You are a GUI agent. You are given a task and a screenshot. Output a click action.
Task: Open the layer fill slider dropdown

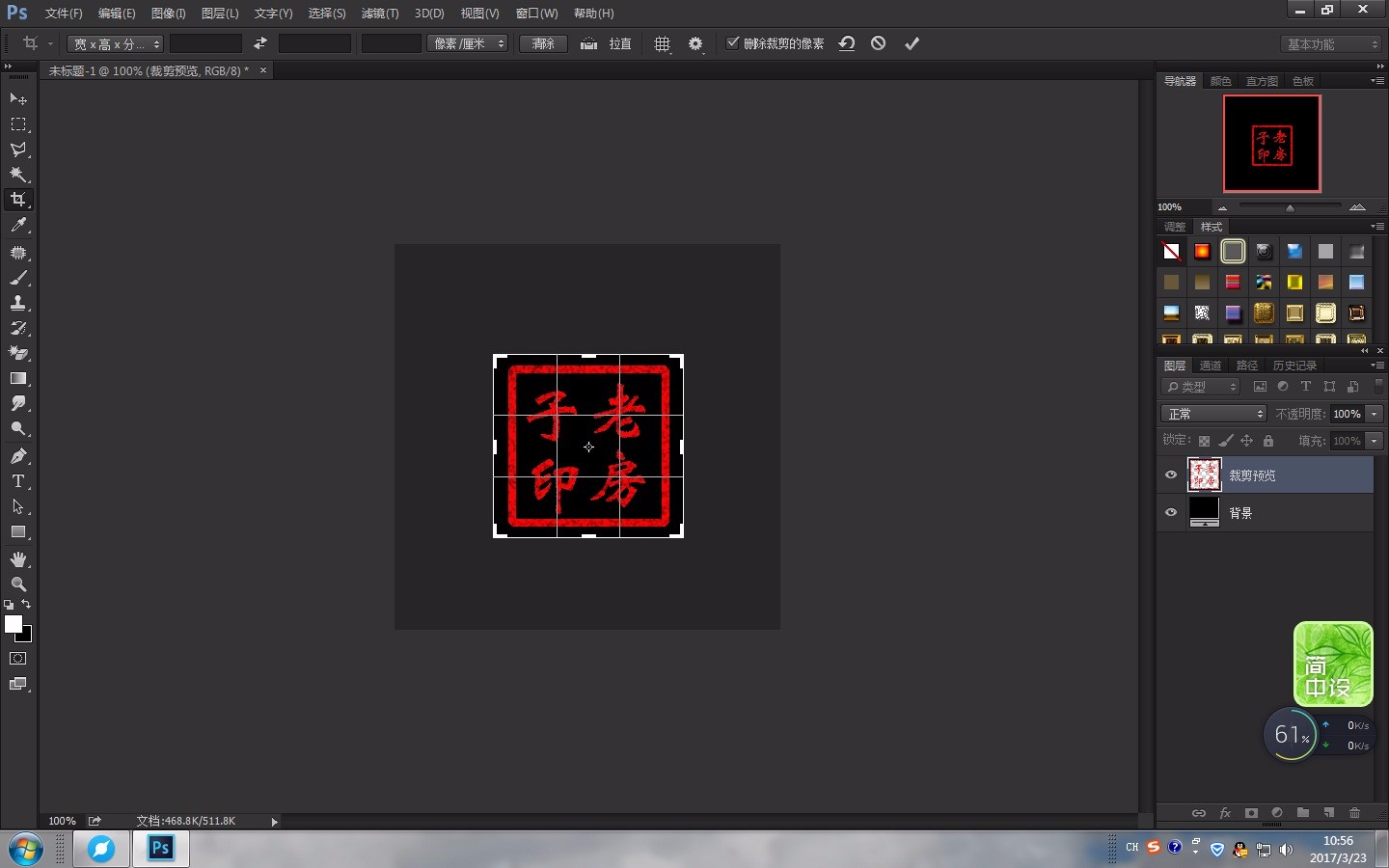pyautogui.click(x=1375, y=441)
